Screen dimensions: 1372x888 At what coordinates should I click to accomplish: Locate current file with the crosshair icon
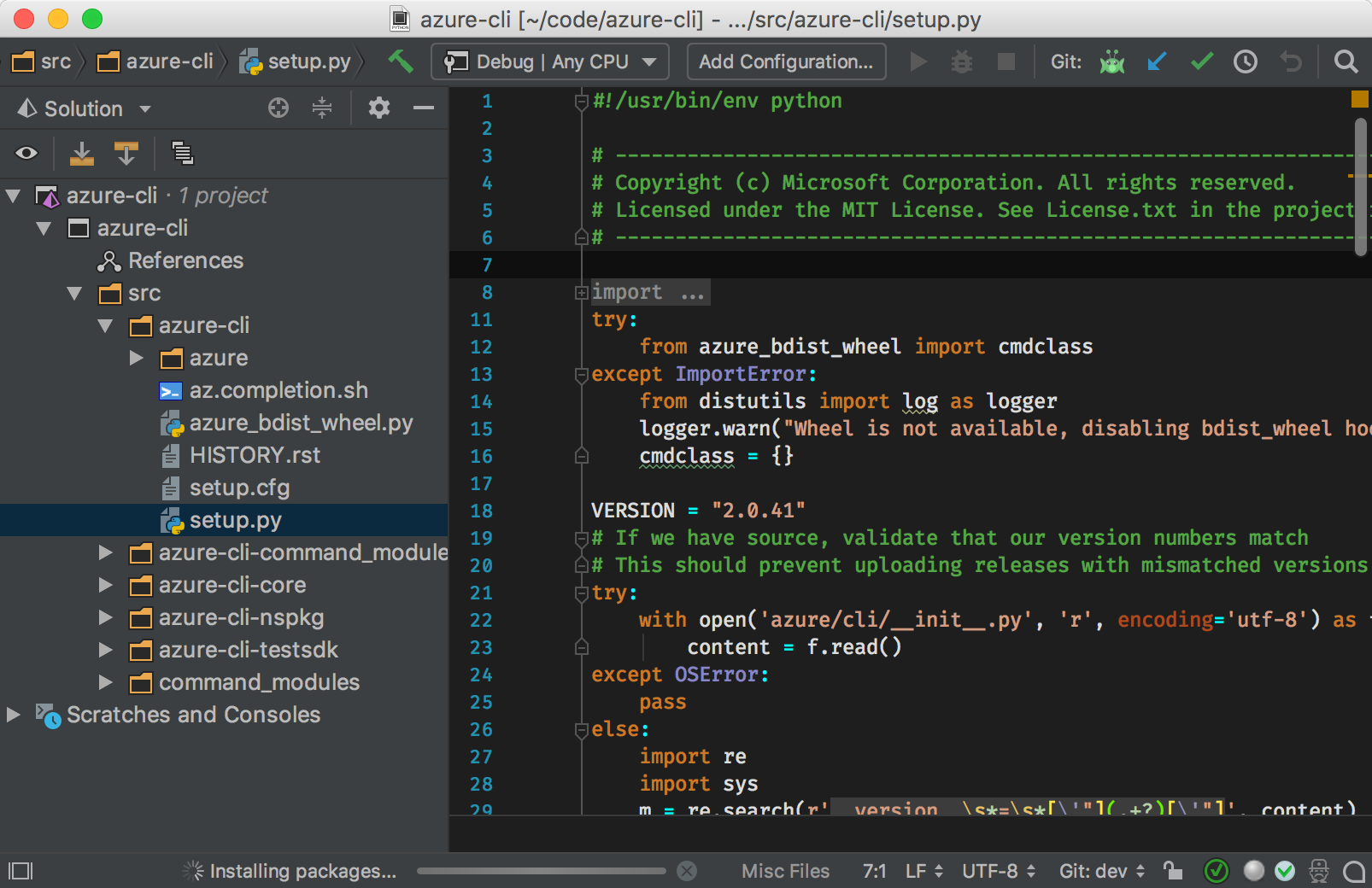coord(279,108)
